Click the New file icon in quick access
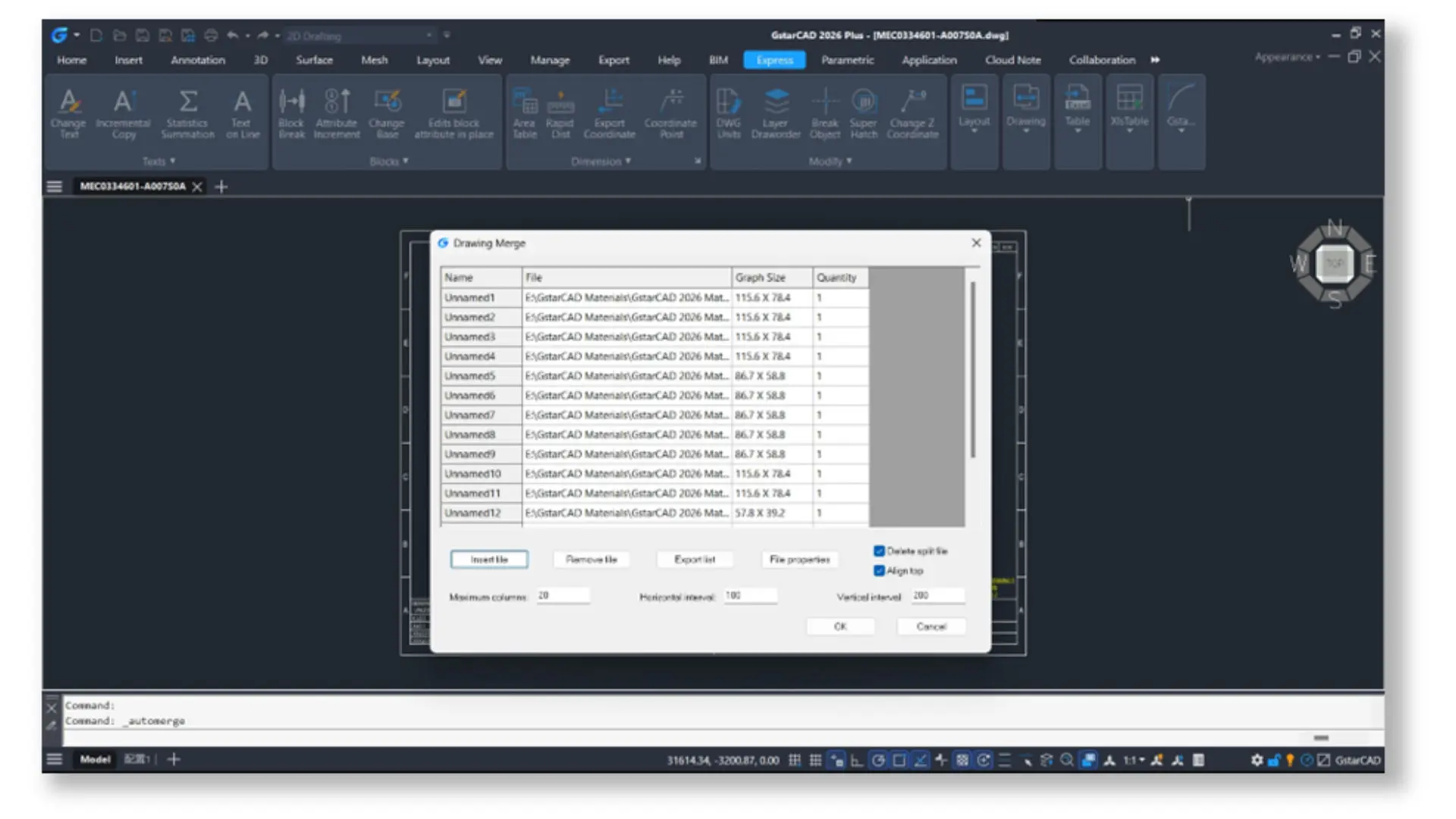The width and height of the screenshot is (1456, 819). pyautogui.click(x=96, y=35)
